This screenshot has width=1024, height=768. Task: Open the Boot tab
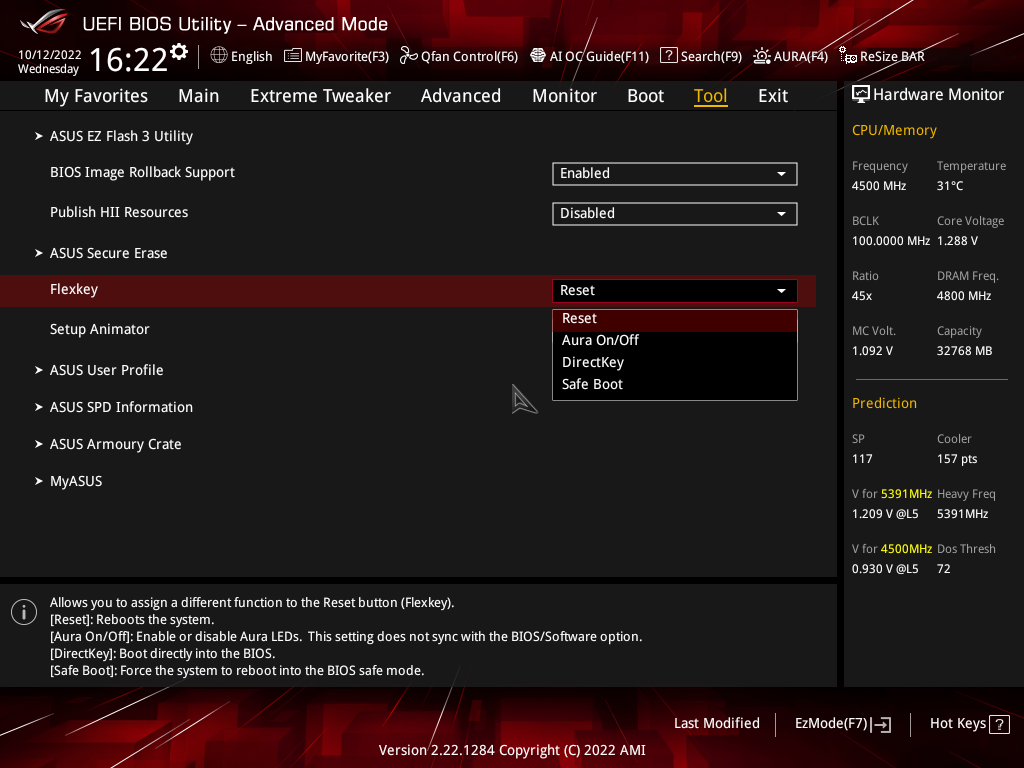pyautogui.click(x=645, y=96)
